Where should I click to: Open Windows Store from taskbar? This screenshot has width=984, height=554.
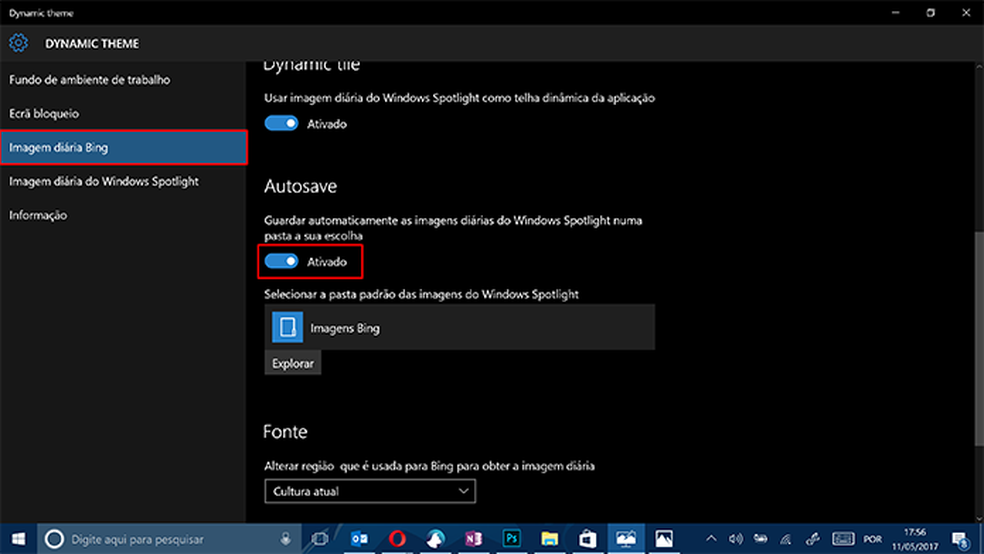point(587,539)
